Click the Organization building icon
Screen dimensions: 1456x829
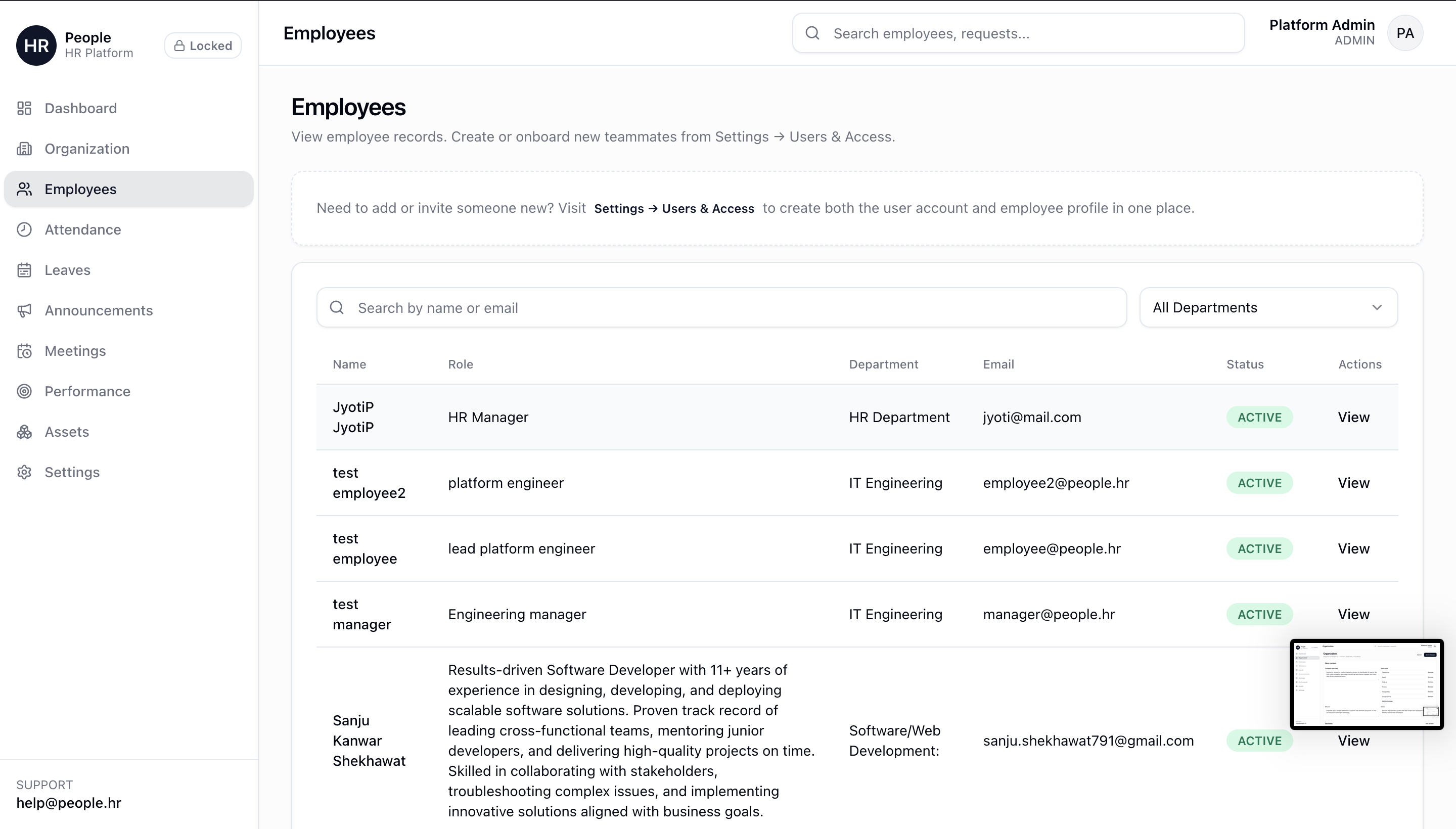point(24,149)
